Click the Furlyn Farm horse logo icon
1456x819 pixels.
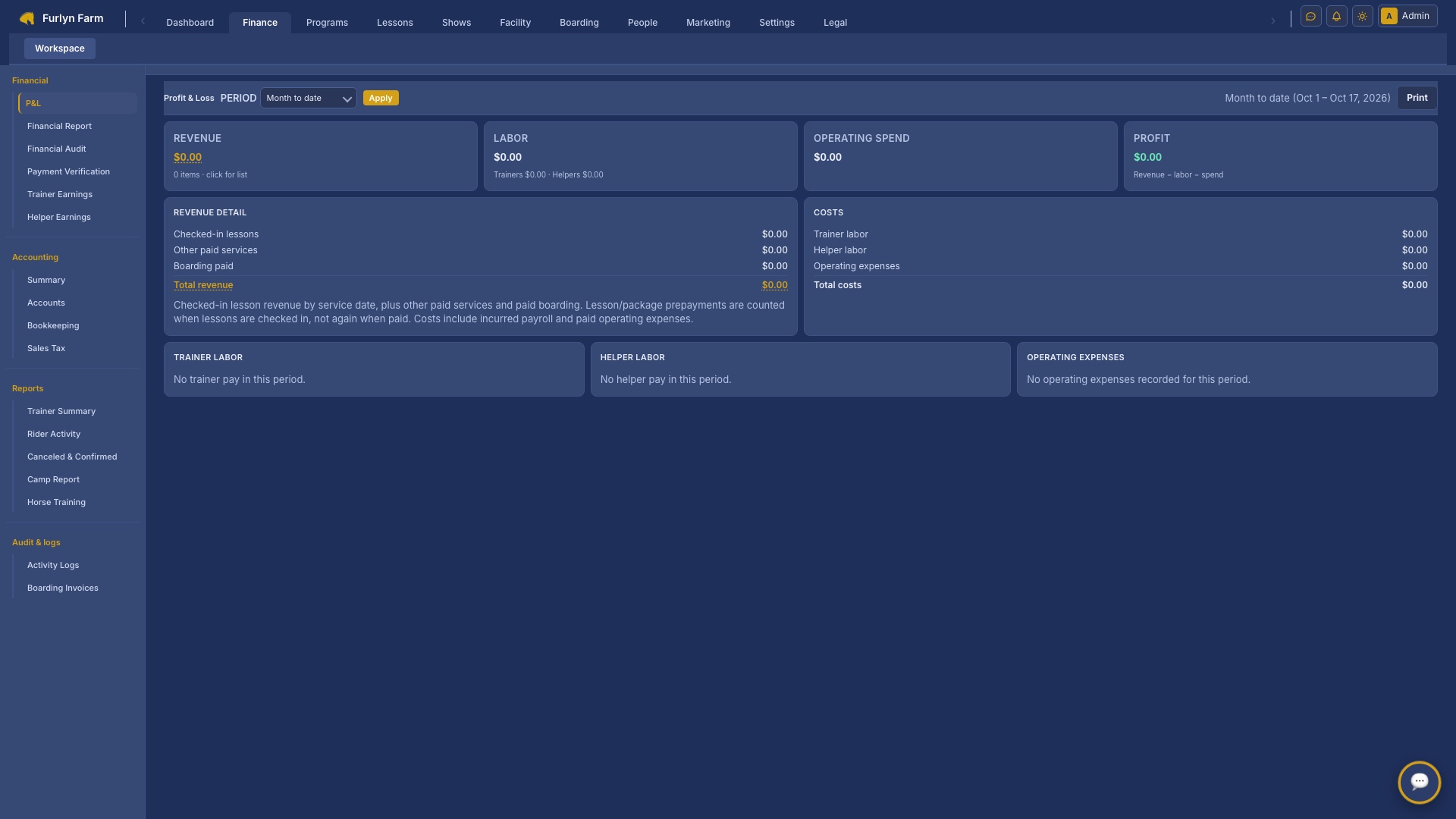click(27, 18)
